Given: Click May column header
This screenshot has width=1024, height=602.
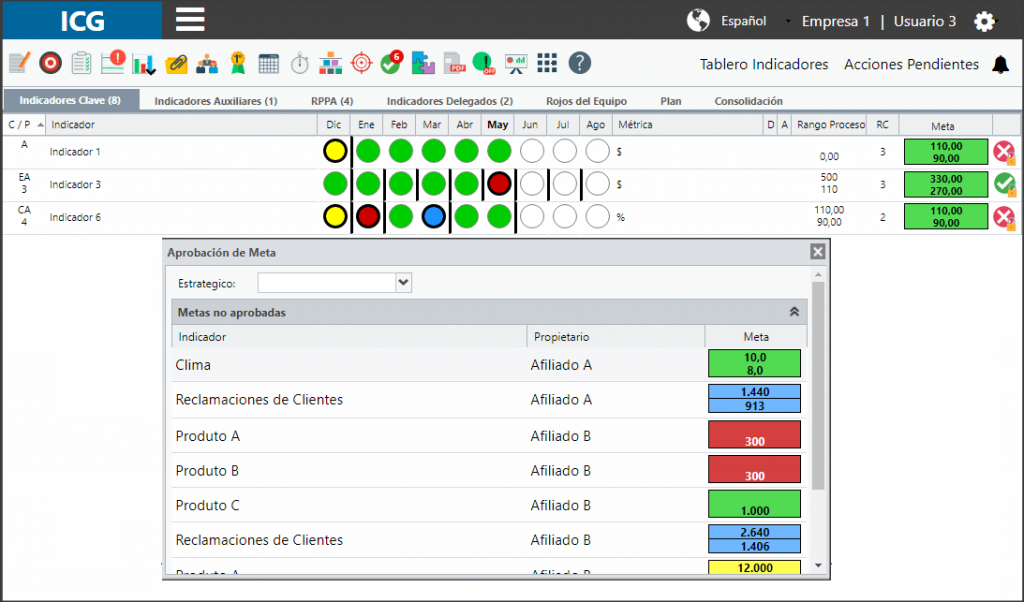Looking at the screenshot, I should pyautogui.click(x=498, y=125).
